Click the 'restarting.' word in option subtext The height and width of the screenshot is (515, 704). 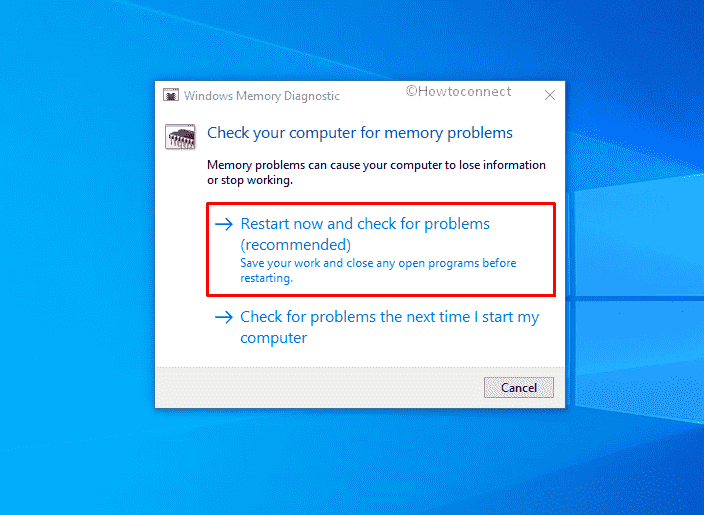coord(266,278)
